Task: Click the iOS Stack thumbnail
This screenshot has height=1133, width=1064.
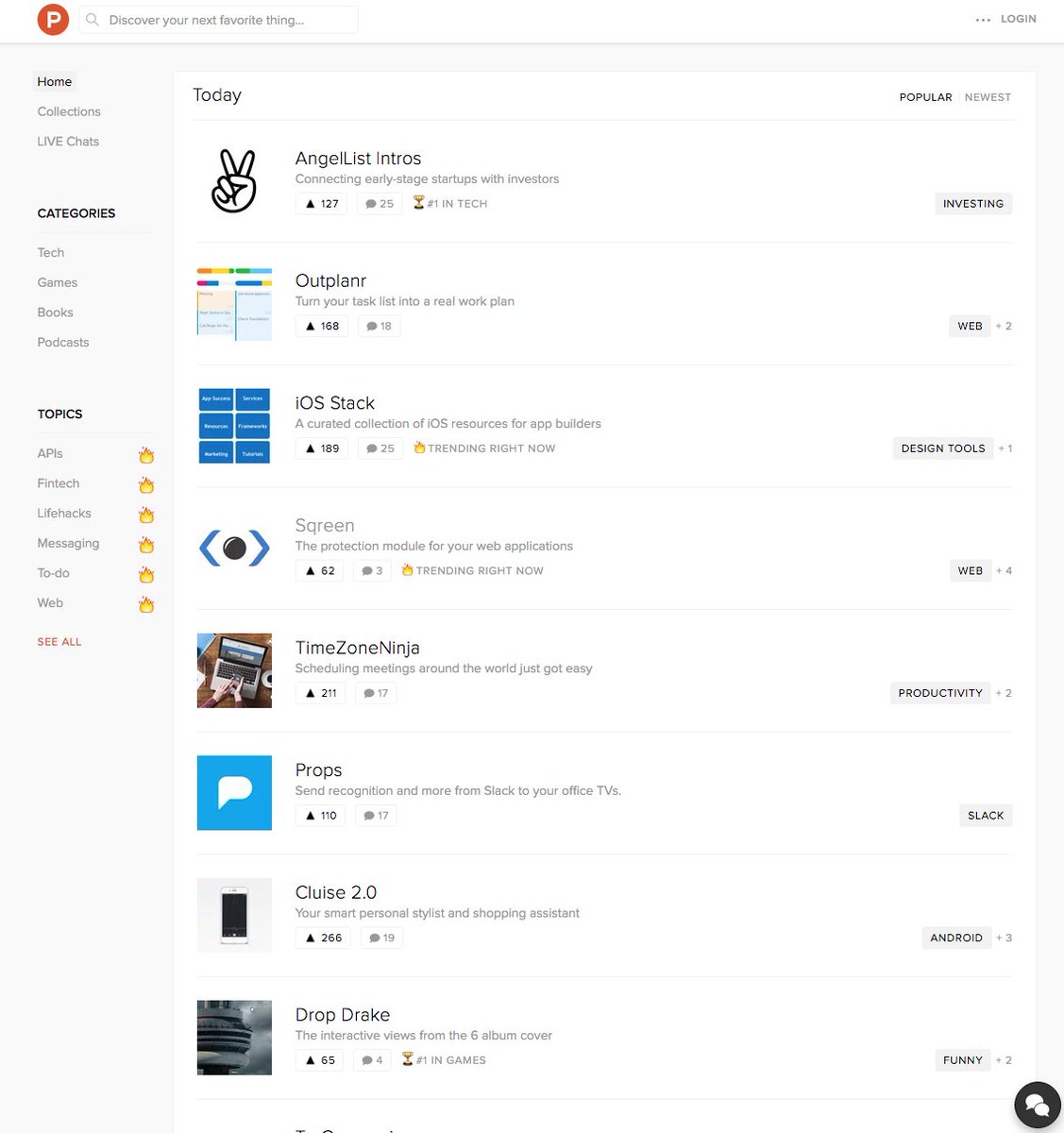Action: tap(234, 426)
